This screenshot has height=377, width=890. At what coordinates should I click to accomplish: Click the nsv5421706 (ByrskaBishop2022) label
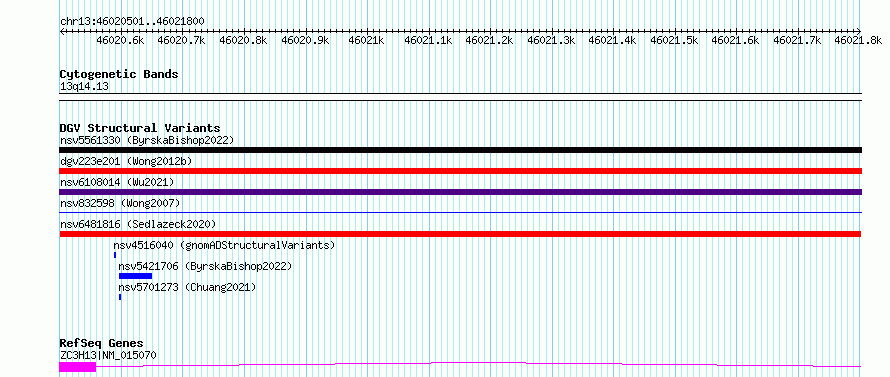(x=205, y=266)
